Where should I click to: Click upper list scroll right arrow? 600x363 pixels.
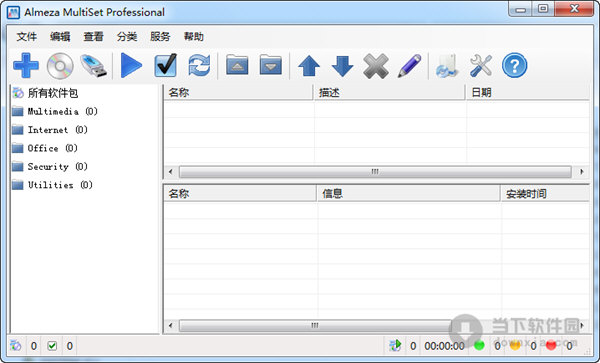[x=582, y=172]
